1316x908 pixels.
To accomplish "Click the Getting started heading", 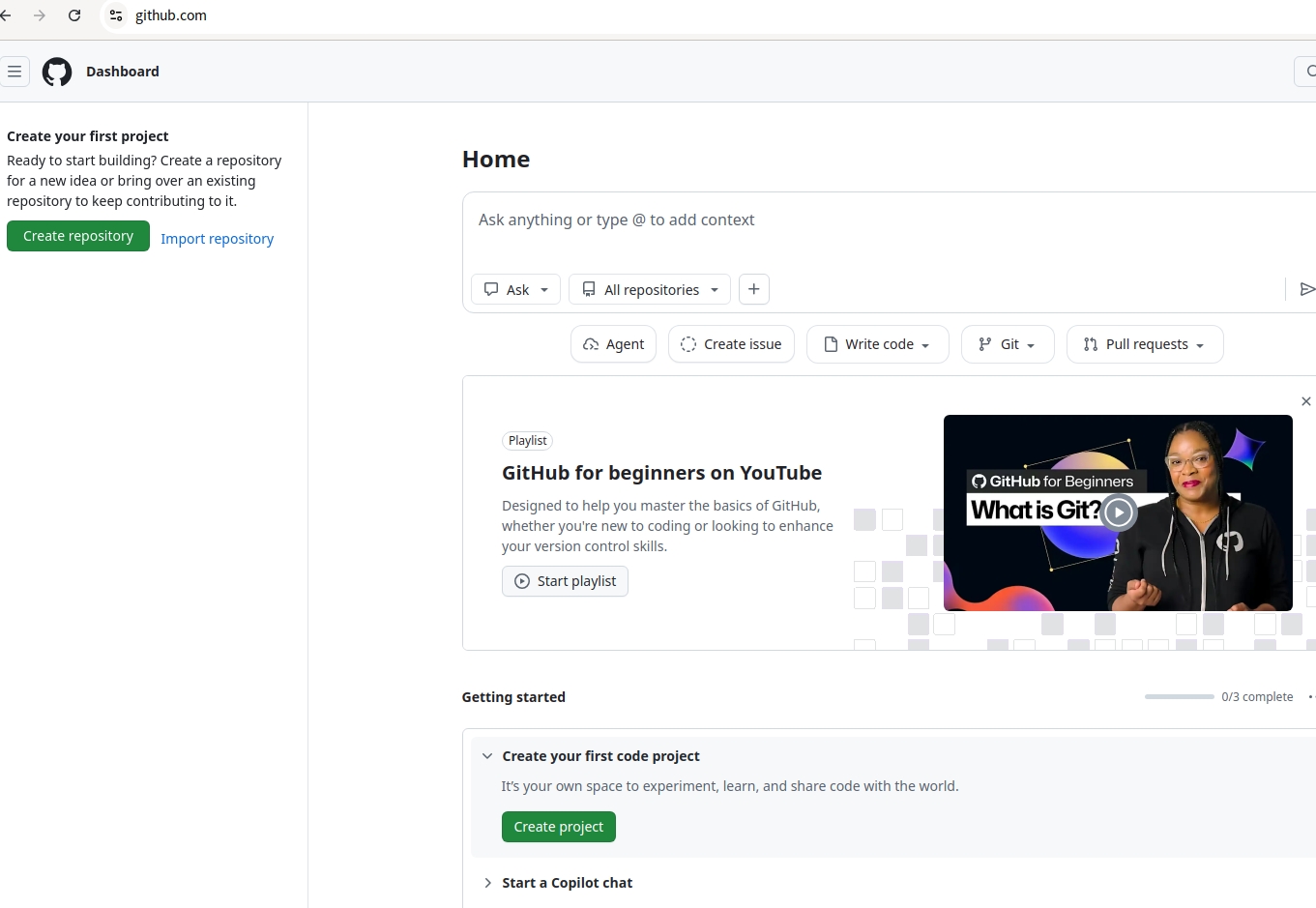I will (513, 697).
